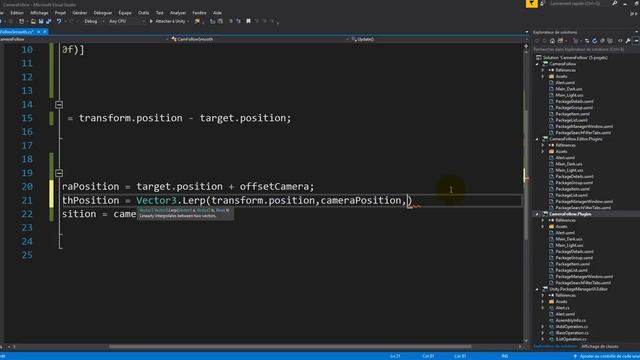
Task: Click the editor split handle above scrollbar
Action: point(526,46)
